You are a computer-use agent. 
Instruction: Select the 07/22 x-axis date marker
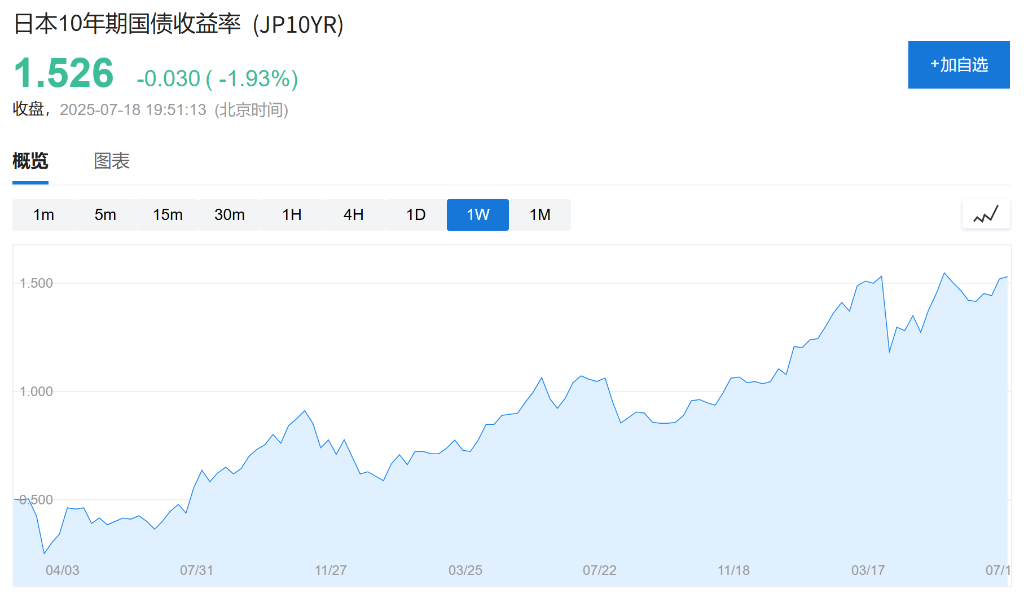tap(599, 570)
